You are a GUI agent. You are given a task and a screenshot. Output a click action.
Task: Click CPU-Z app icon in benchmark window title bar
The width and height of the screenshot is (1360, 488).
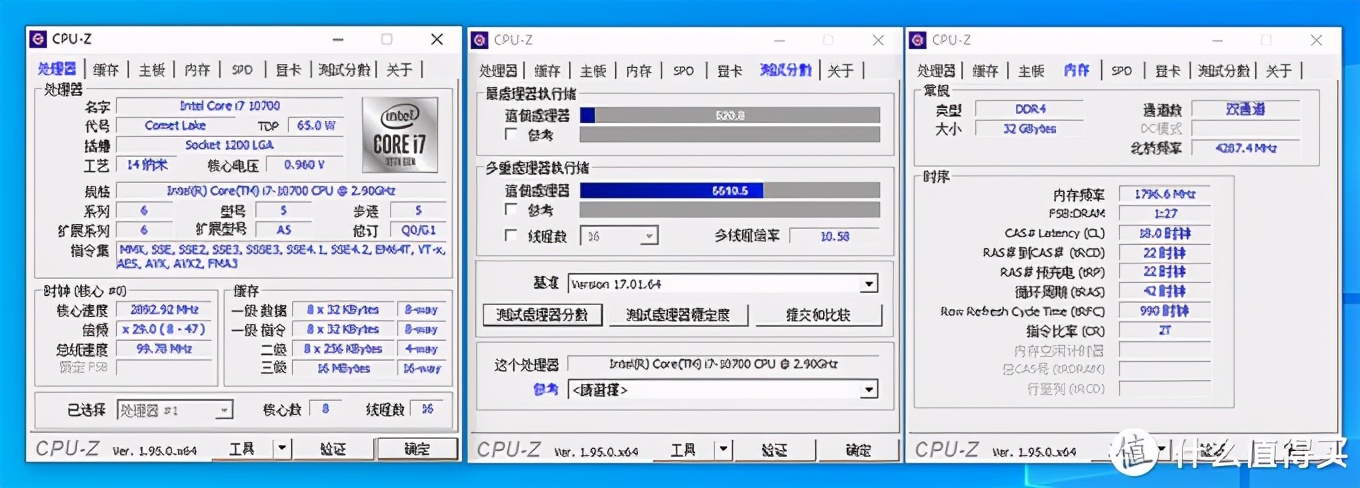point(480,40)
